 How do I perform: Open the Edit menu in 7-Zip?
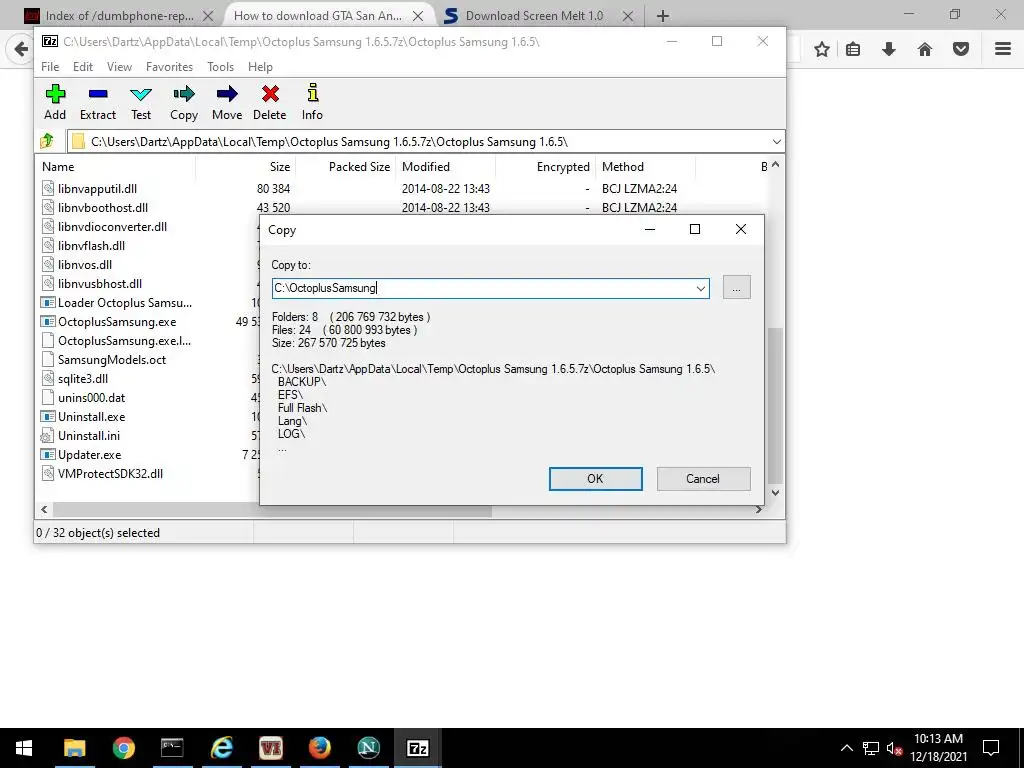click(82, 67)
